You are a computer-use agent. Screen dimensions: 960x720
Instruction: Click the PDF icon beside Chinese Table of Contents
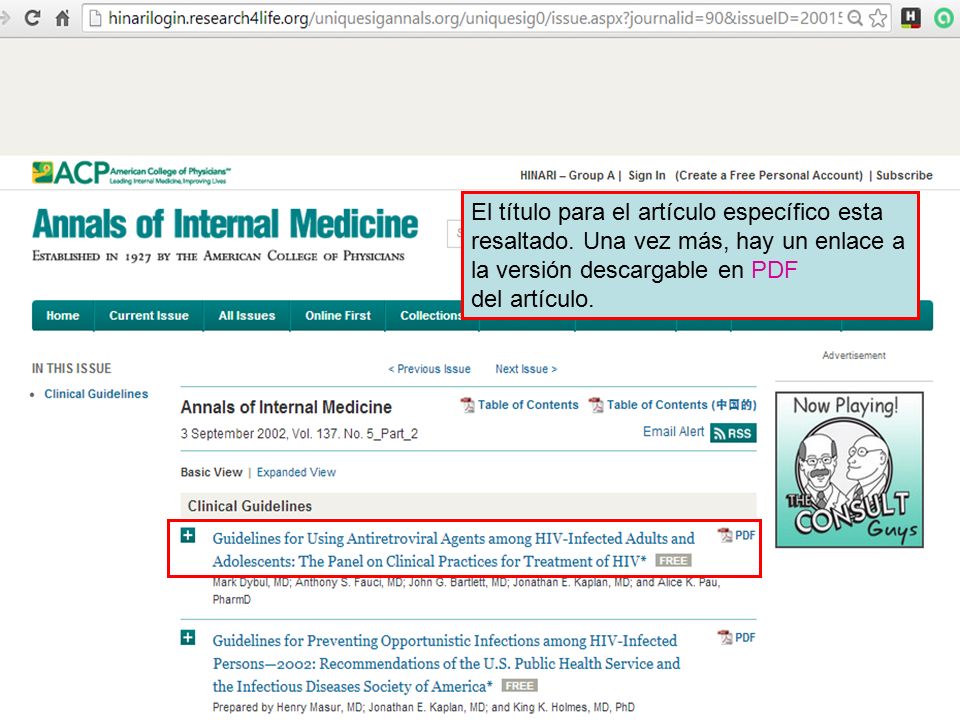click(596, 405)
